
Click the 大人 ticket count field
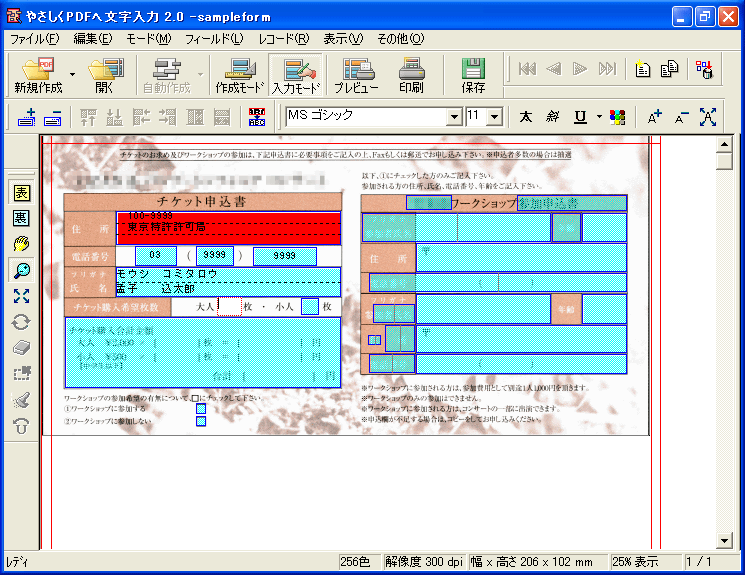click(229, 307)
